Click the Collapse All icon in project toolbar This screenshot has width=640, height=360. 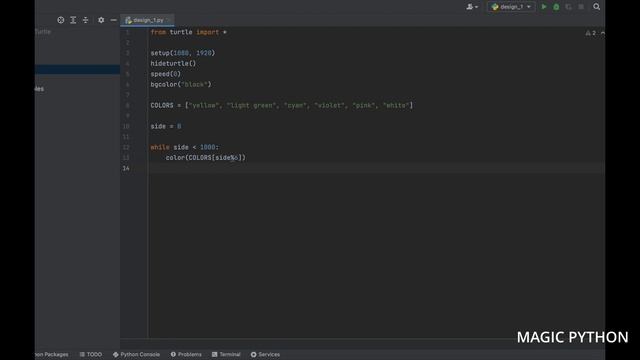pyautogui.click(x=85, y=20)
